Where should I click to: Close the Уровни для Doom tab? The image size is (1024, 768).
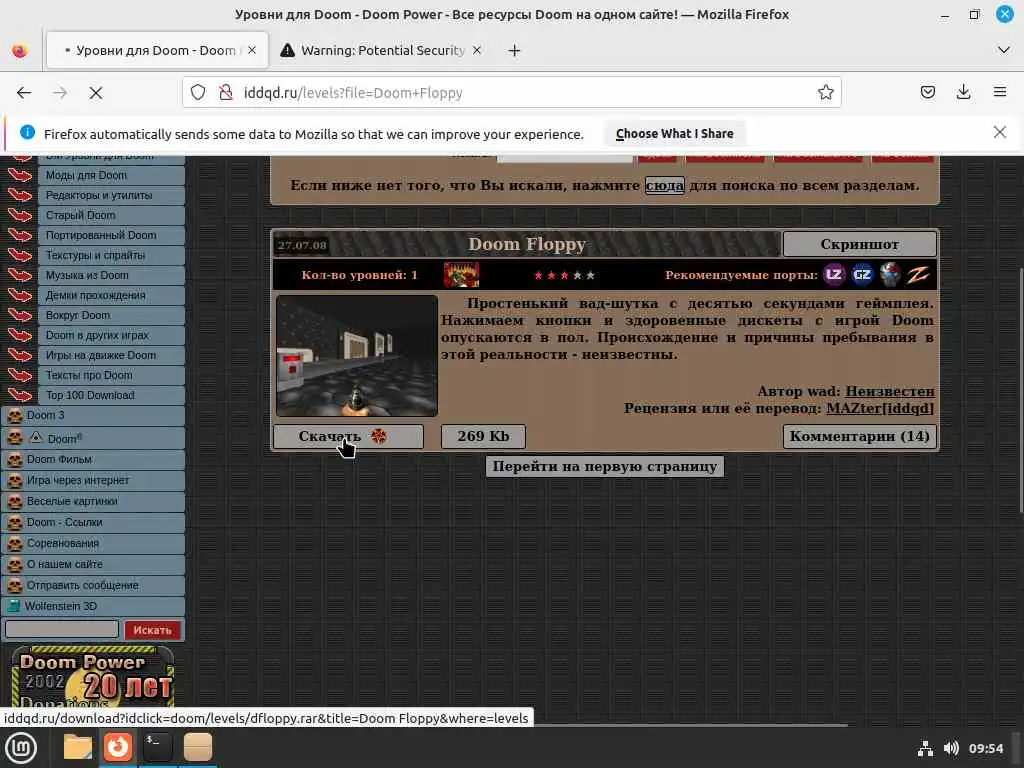click(252, 50)
